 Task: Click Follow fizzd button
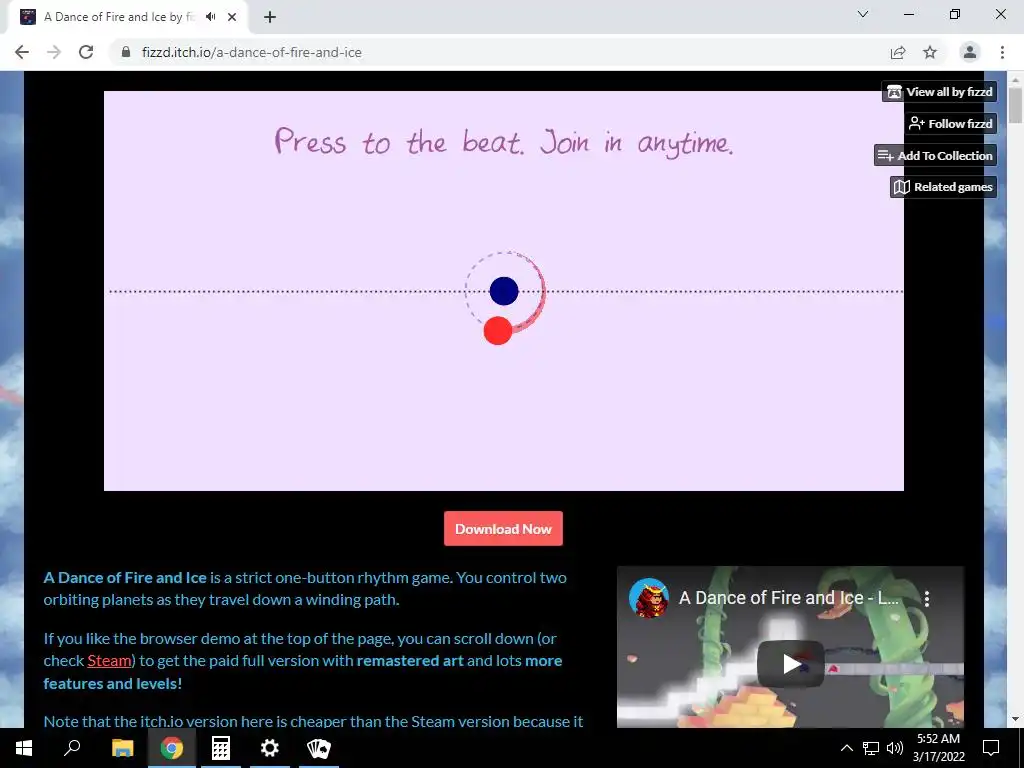click(950, 123)
